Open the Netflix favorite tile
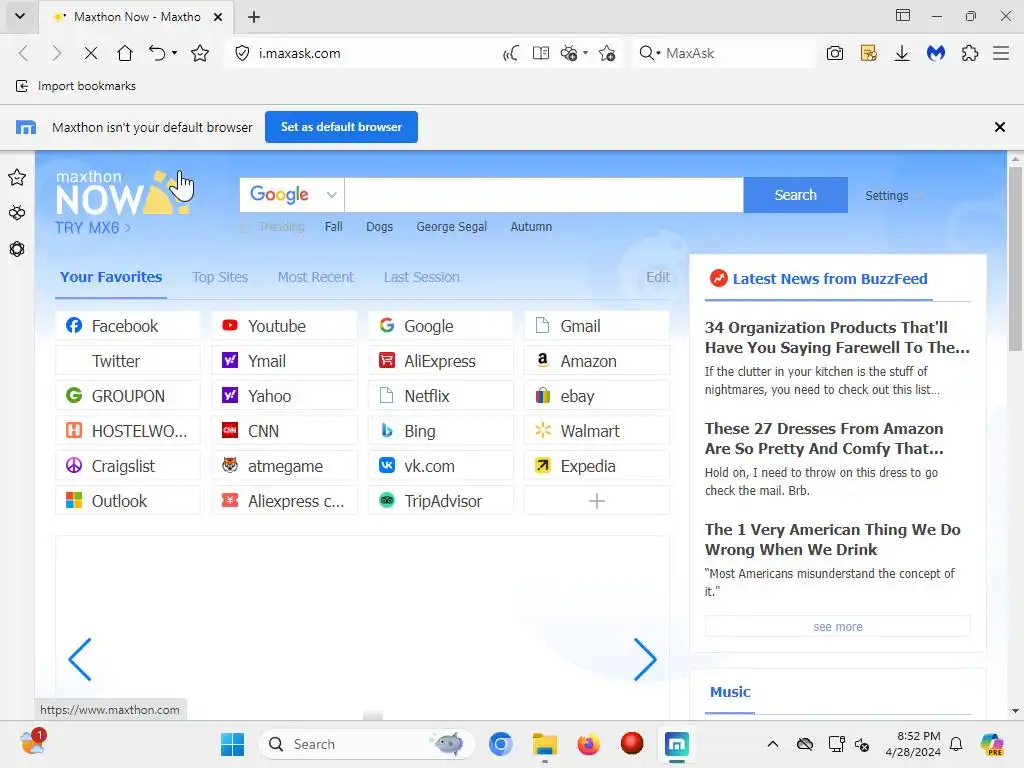 [441, 396]
